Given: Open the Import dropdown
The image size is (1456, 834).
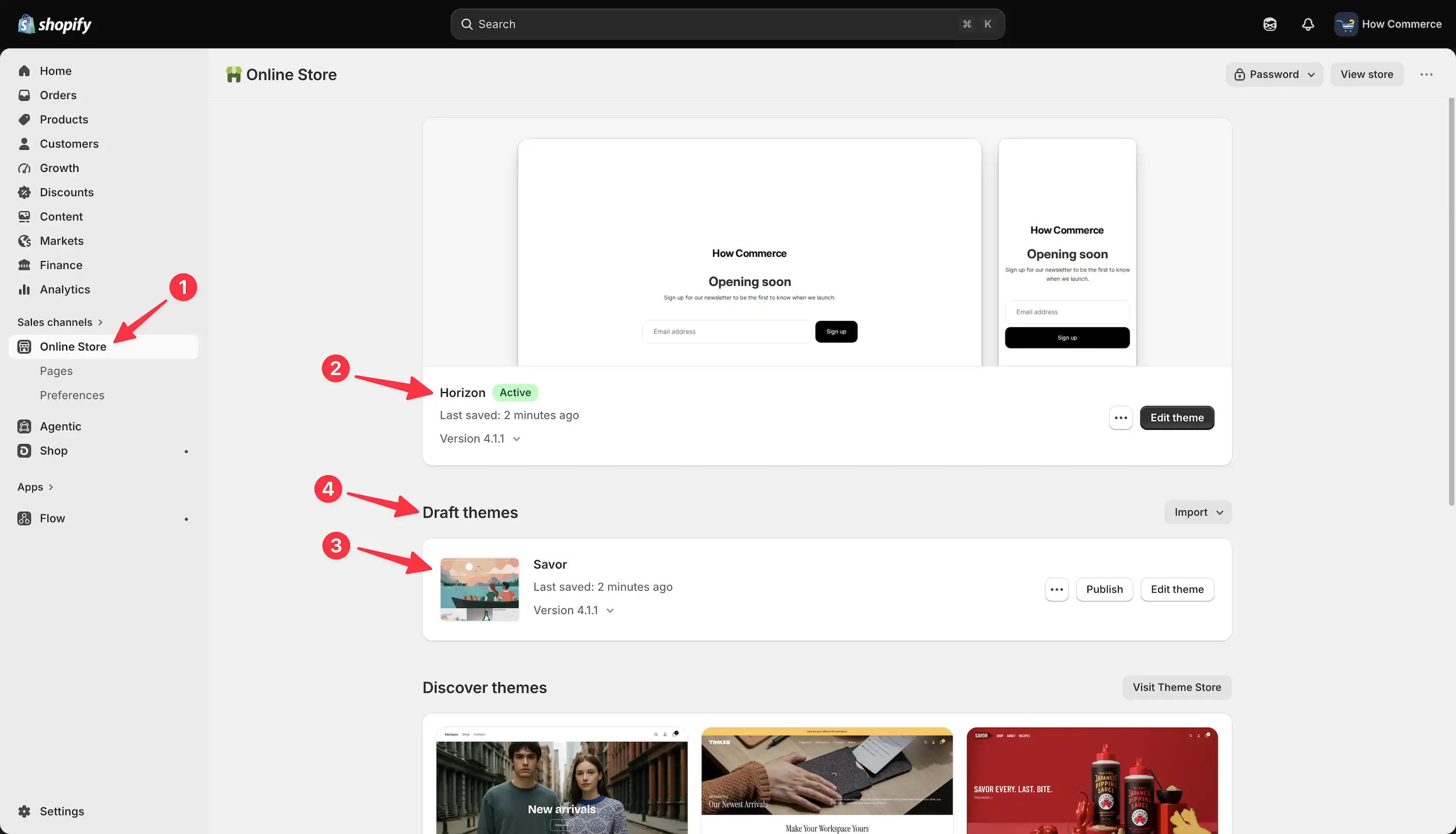Looking at the screenshot, I should (x=1198, y=512).
